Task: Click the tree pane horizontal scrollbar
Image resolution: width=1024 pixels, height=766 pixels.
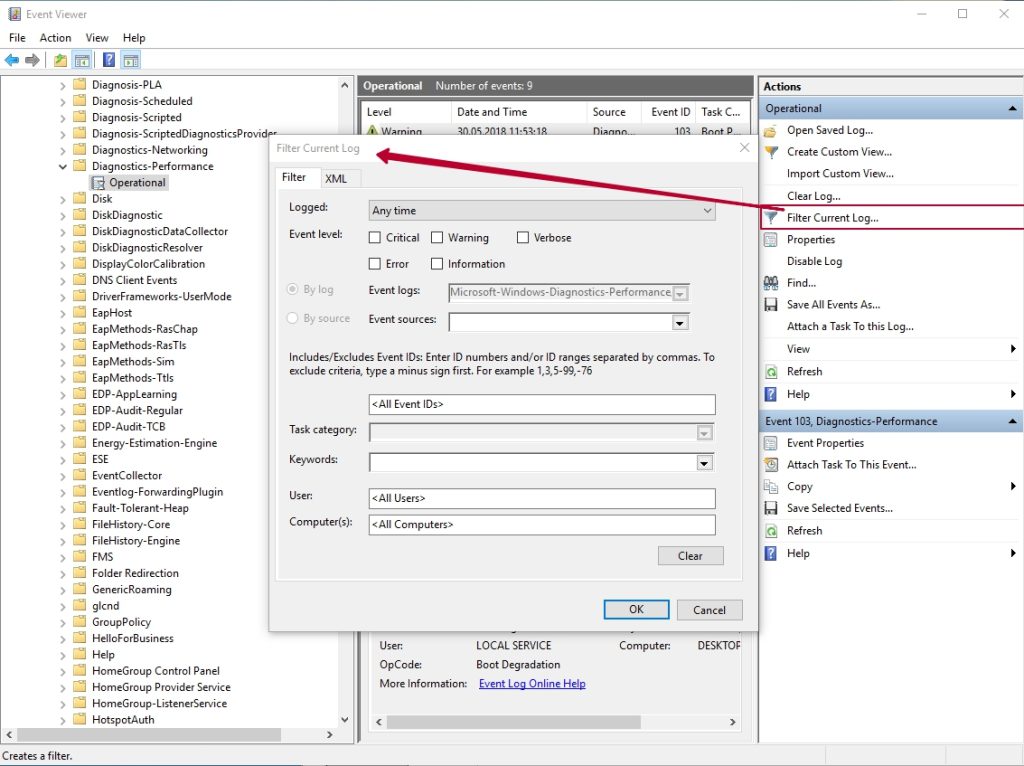Action: coord(149,735)
